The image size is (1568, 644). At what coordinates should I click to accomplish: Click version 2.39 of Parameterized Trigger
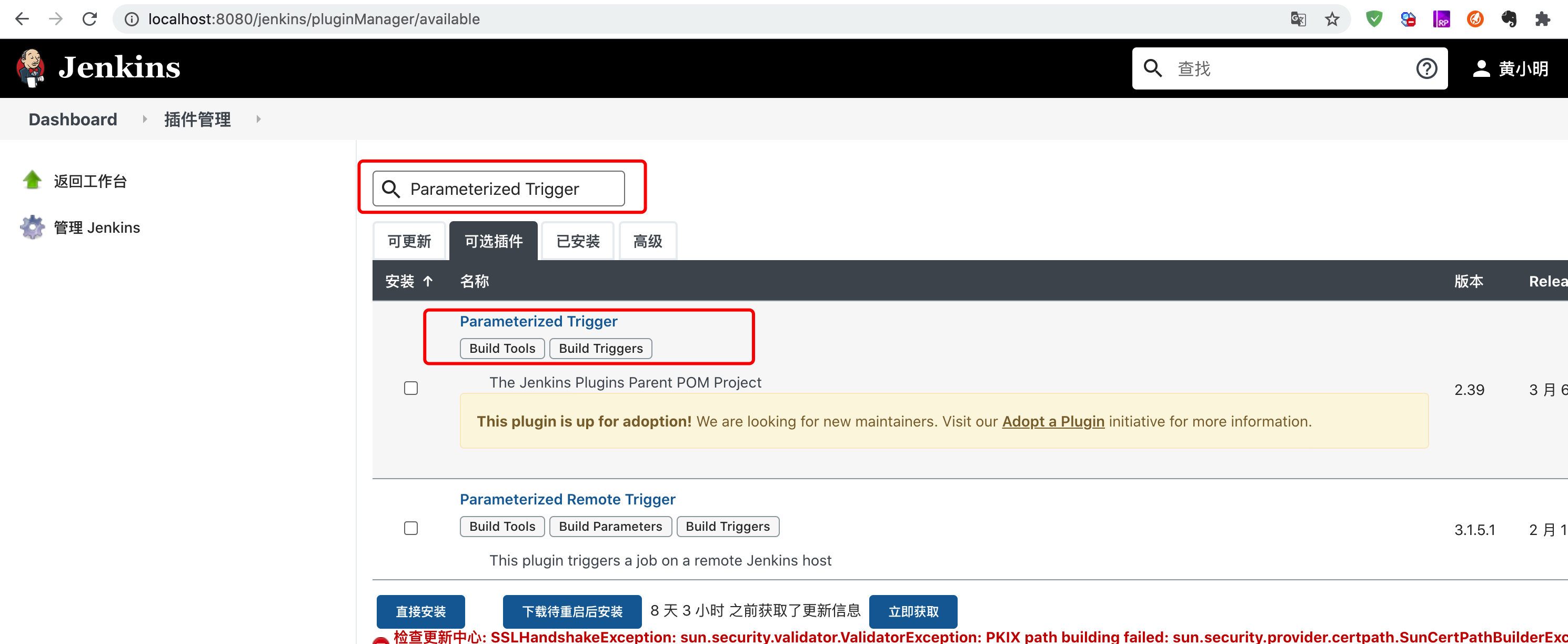(1469, 390)
